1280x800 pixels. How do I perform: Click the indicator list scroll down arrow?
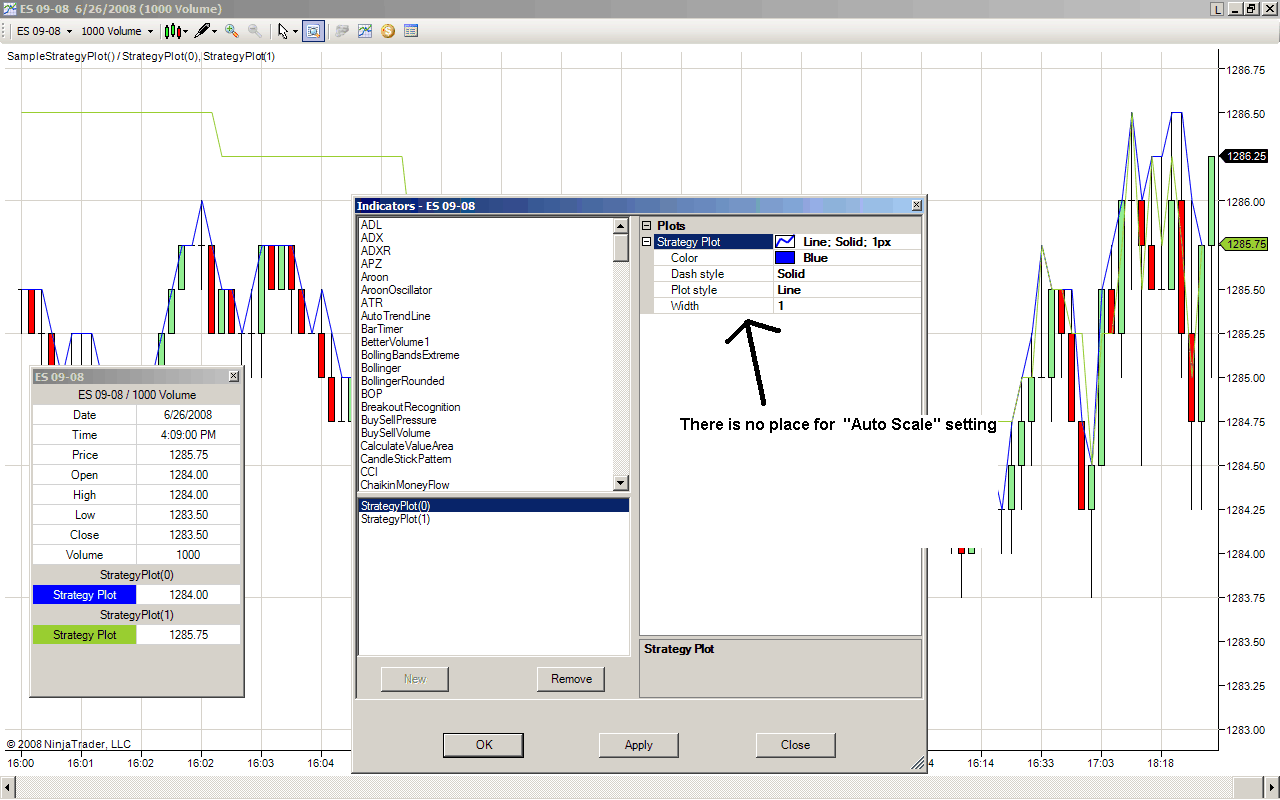point(621,484)
